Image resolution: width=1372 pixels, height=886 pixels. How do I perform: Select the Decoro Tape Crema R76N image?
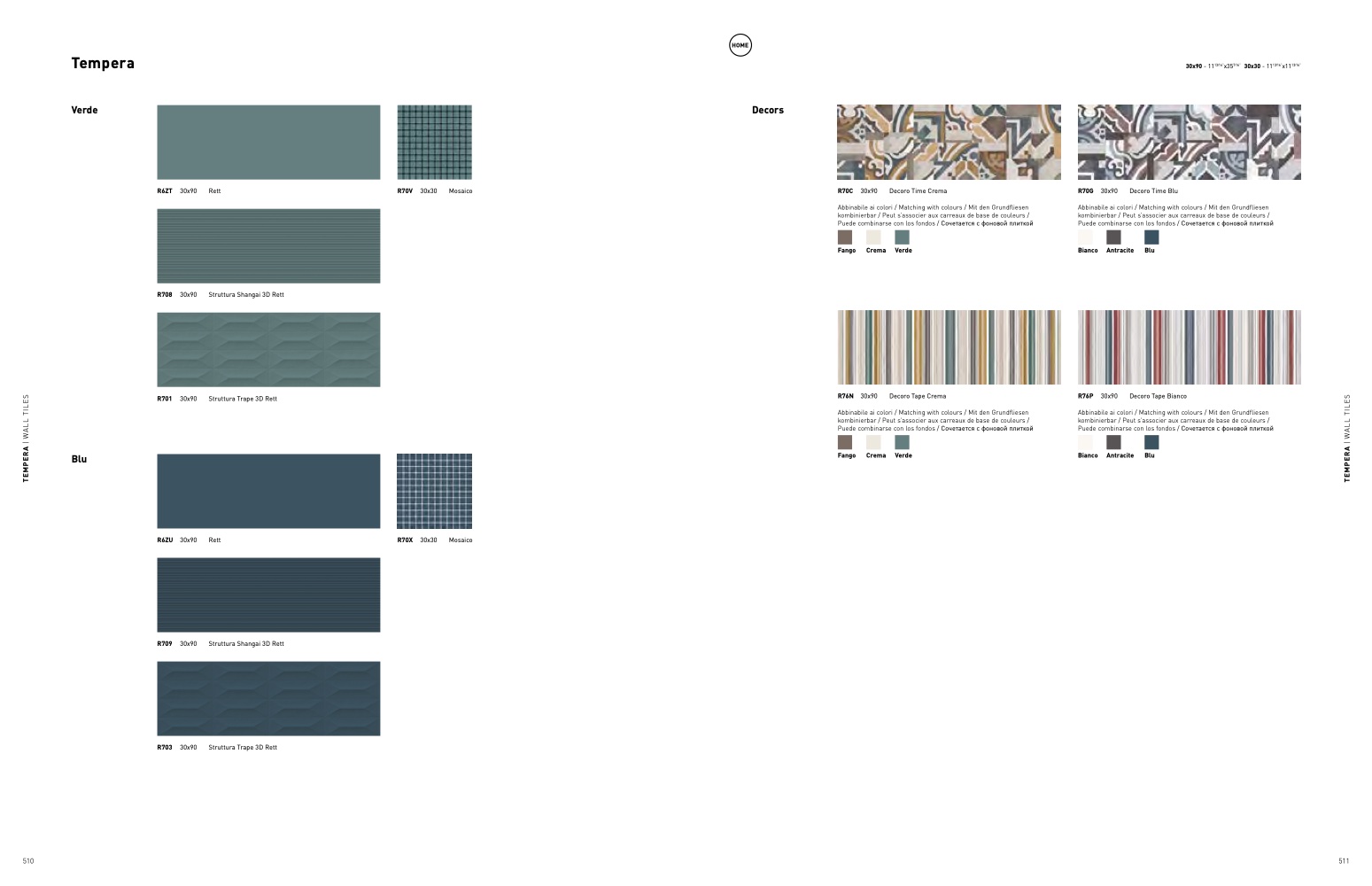pyautogui.click(x=949, y=347)
